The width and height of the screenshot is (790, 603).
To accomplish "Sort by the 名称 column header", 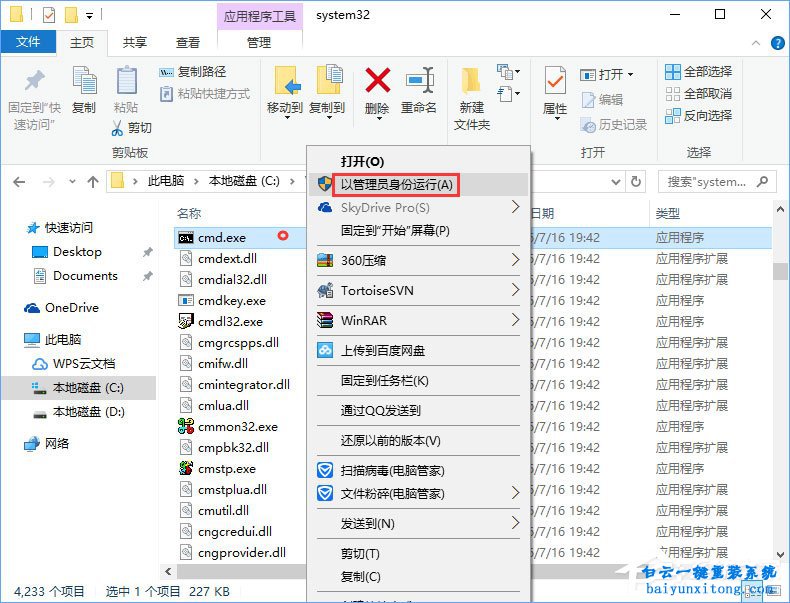I will (x=189, y=214).
